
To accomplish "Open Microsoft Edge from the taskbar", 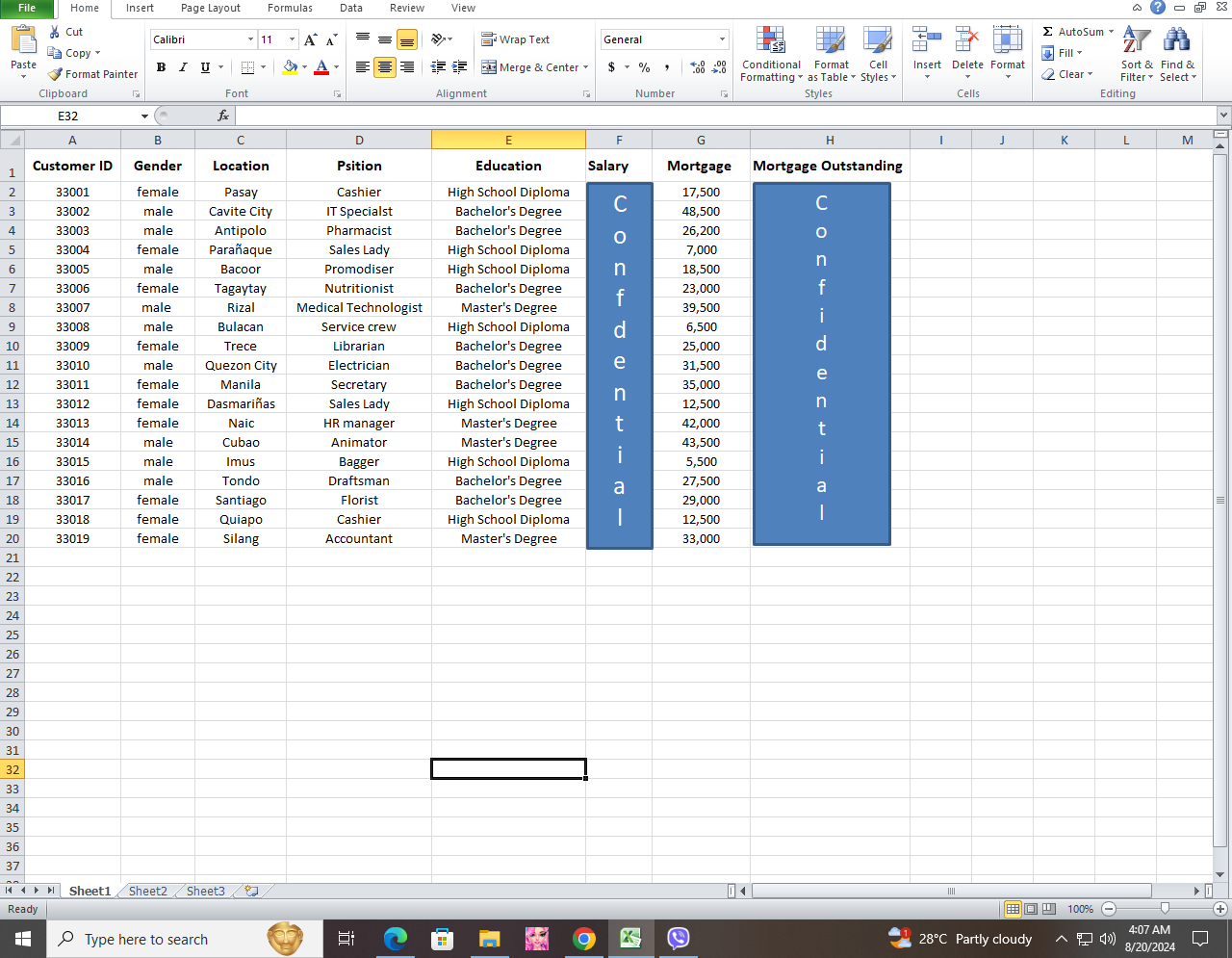I will [x=395, y=939].
